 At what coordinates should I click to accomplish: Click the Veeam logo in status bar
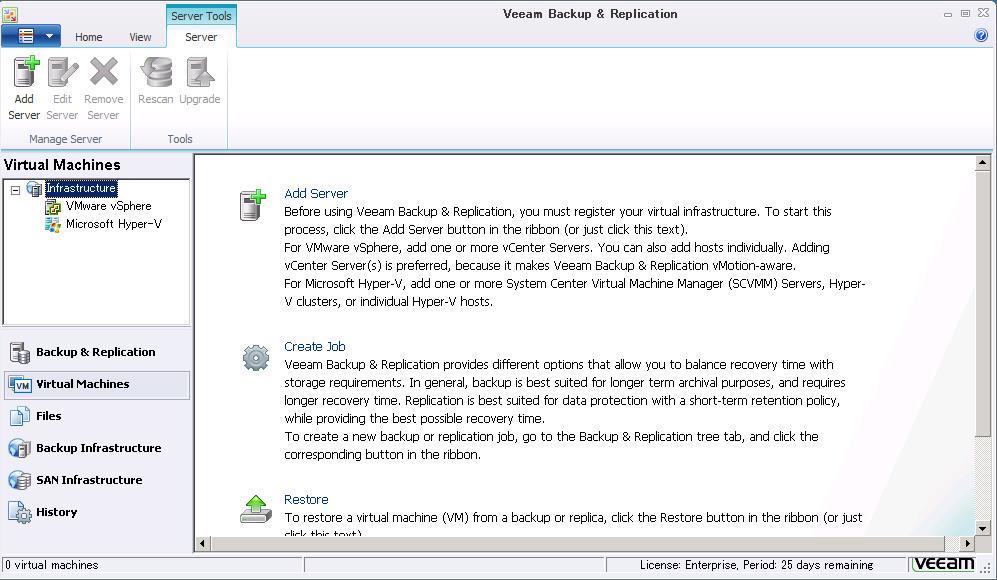pyautogui.click(x=944, y=564)
